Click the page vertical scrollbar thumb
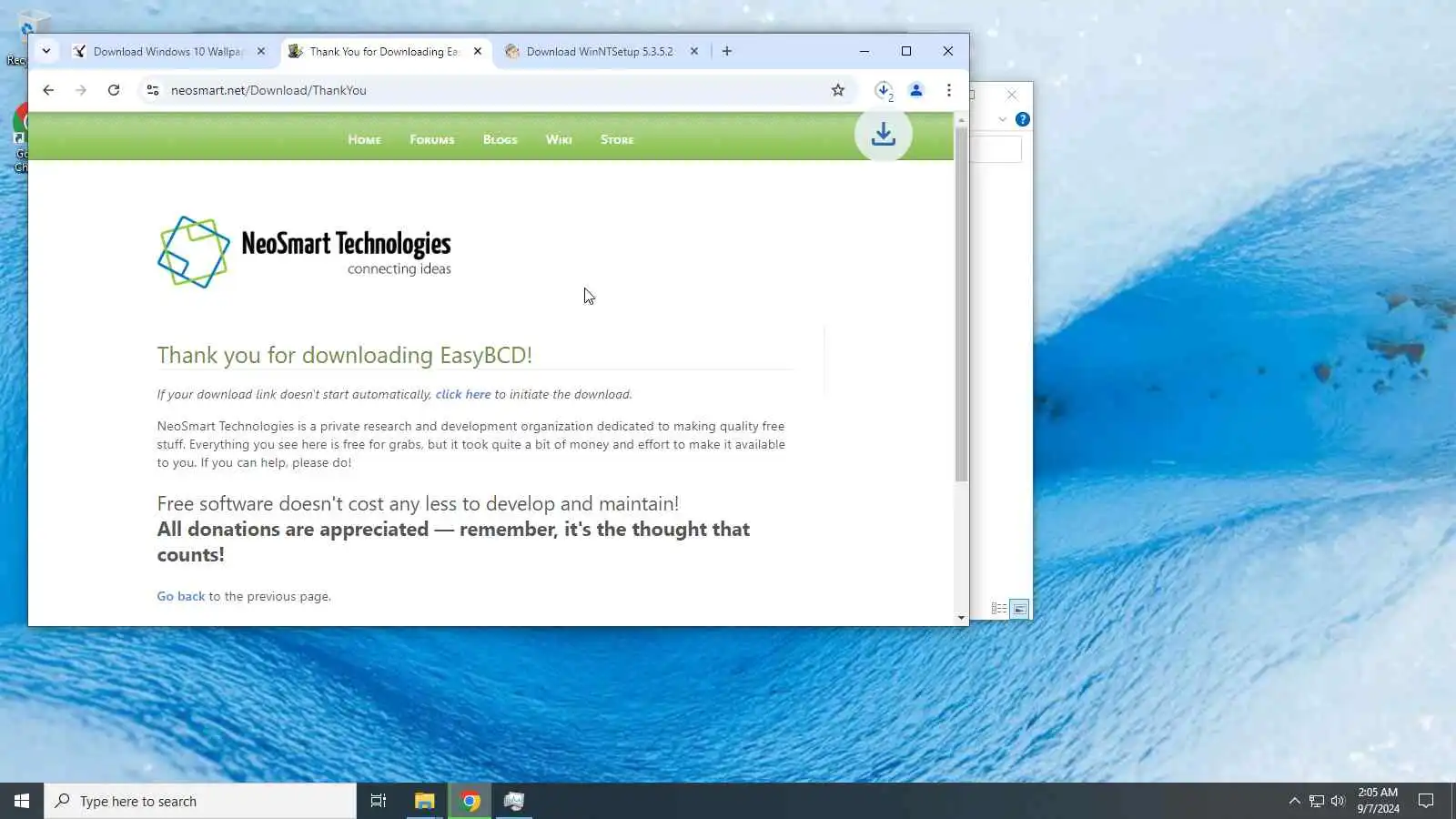The image size is (1456, 819). (961, 304)
